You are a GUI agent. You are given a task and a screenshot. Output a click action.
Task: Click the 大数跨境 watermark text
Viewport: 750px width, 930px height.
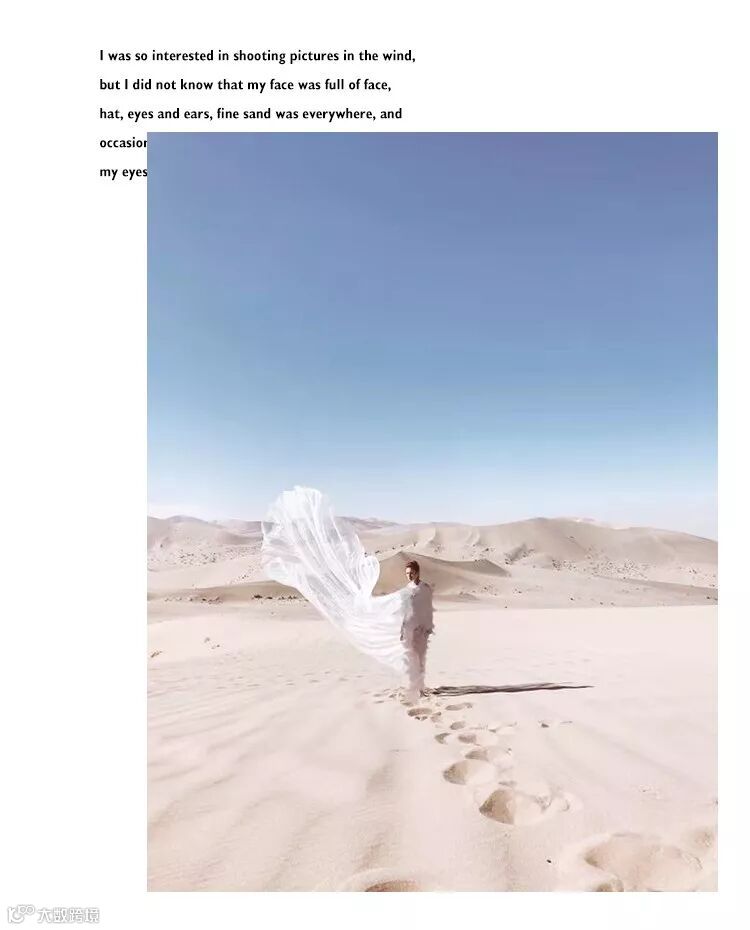point(68,915)
